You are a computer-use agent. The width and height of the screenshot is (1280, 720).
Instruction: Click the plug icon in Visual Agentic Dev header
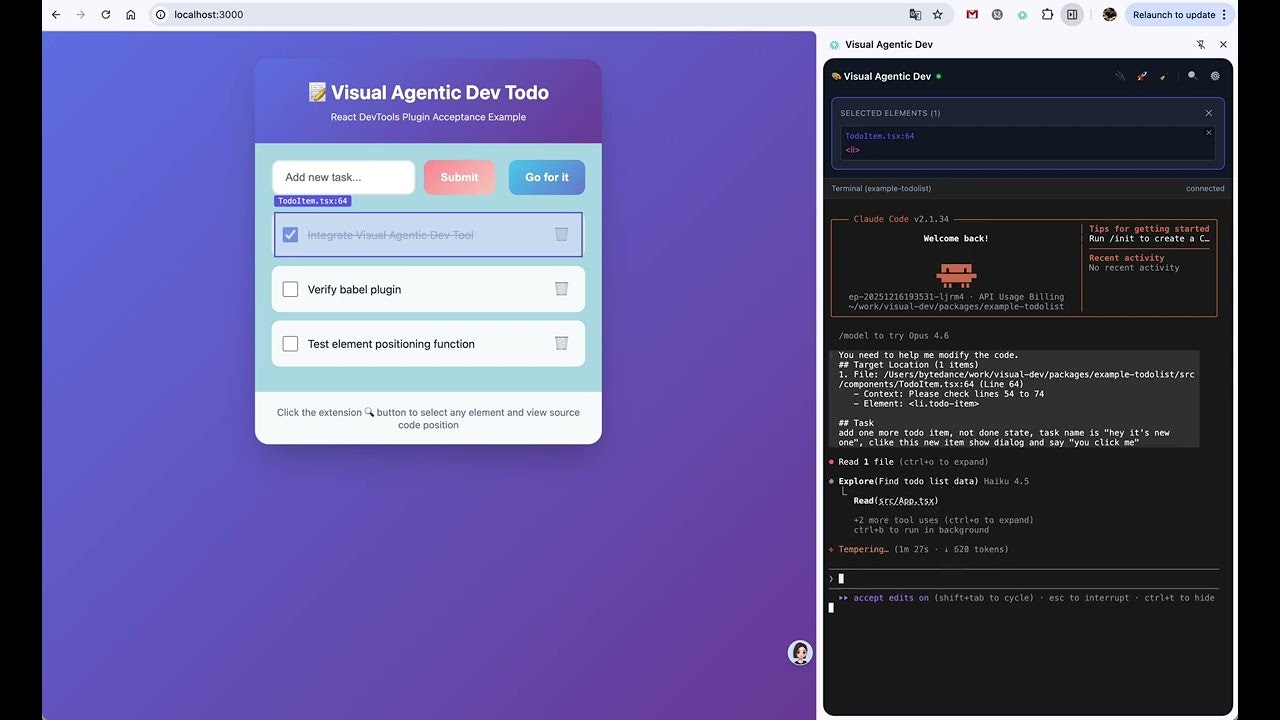click(x=1120, y=76)
